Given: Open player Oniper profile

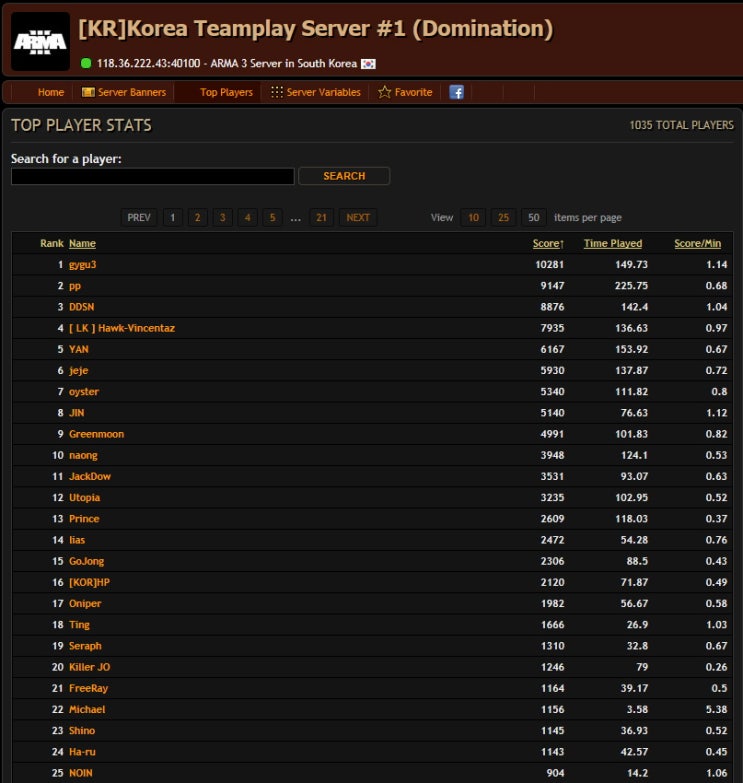Looking at the screenshot, I should pos(85,604).
